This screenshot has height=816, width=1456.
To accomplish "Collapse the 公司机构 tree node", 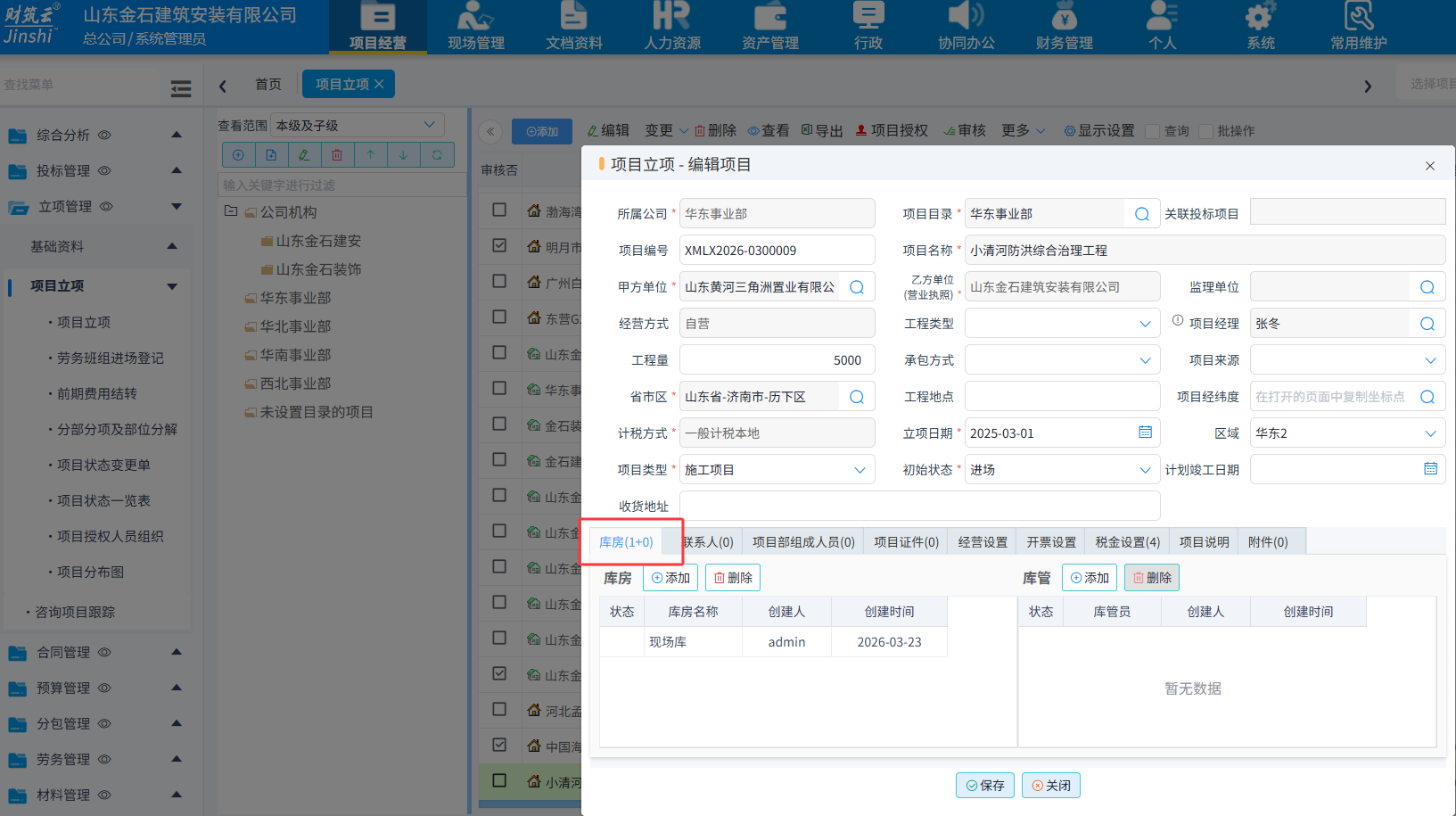I will click(x=231, y=211).
